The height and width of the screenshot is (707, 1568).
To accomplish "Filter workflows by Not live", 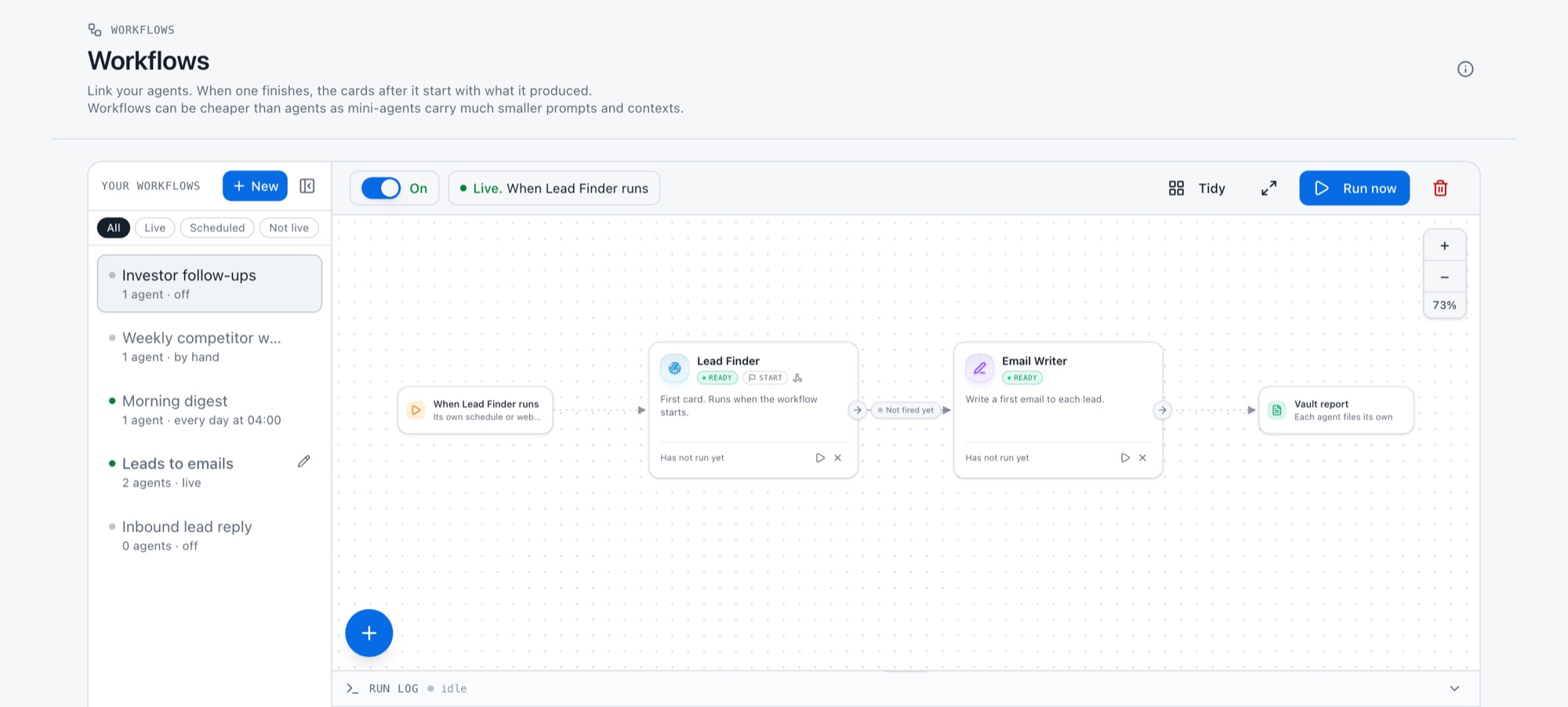I will pyautogui.click(x=289, y=228).
